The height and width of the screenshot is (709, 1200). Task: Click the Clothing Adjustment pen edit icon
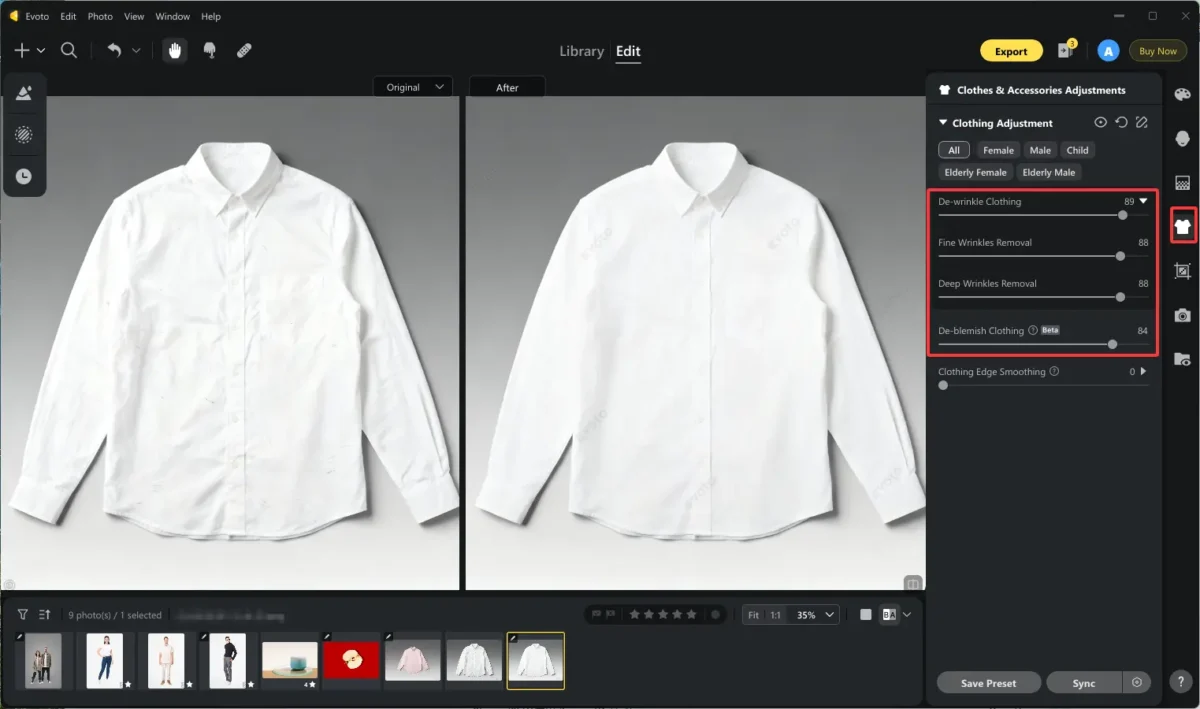pyautogui.click(x=1141, y=122)
